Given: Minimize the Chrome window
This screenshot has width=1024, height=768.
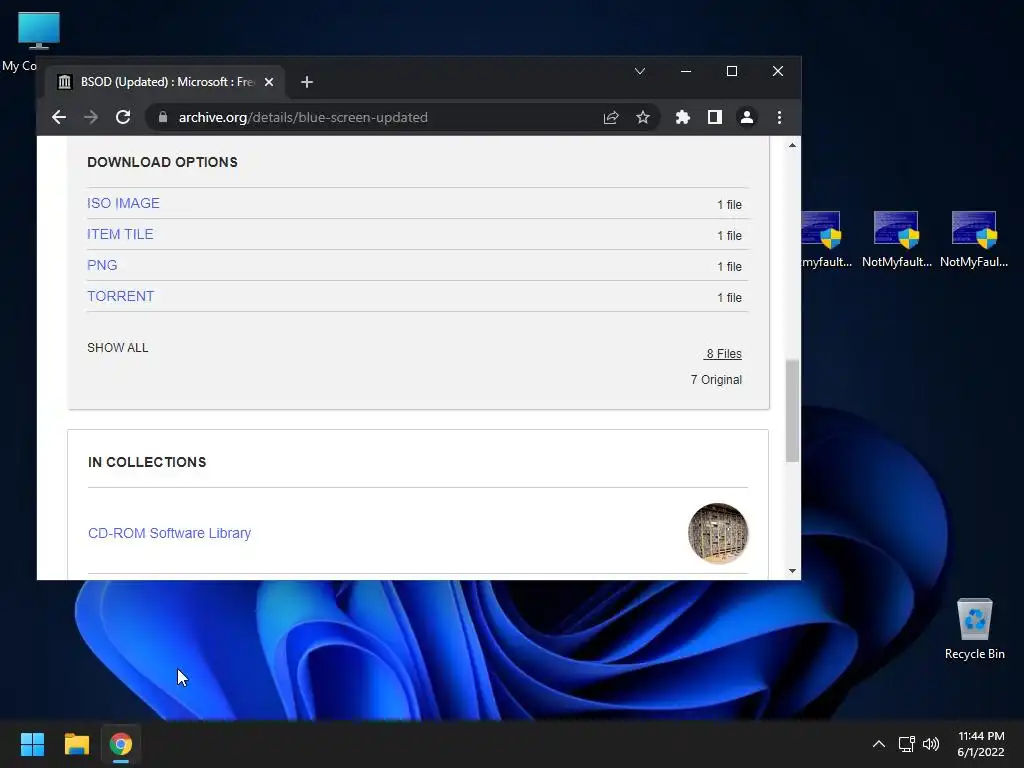Looking at the screenshot, I should click(686, 71).
